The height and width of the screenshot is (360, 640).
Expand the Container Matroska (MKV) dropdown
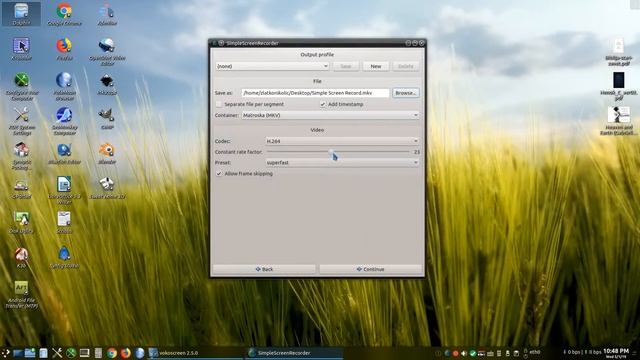(330, 116)
